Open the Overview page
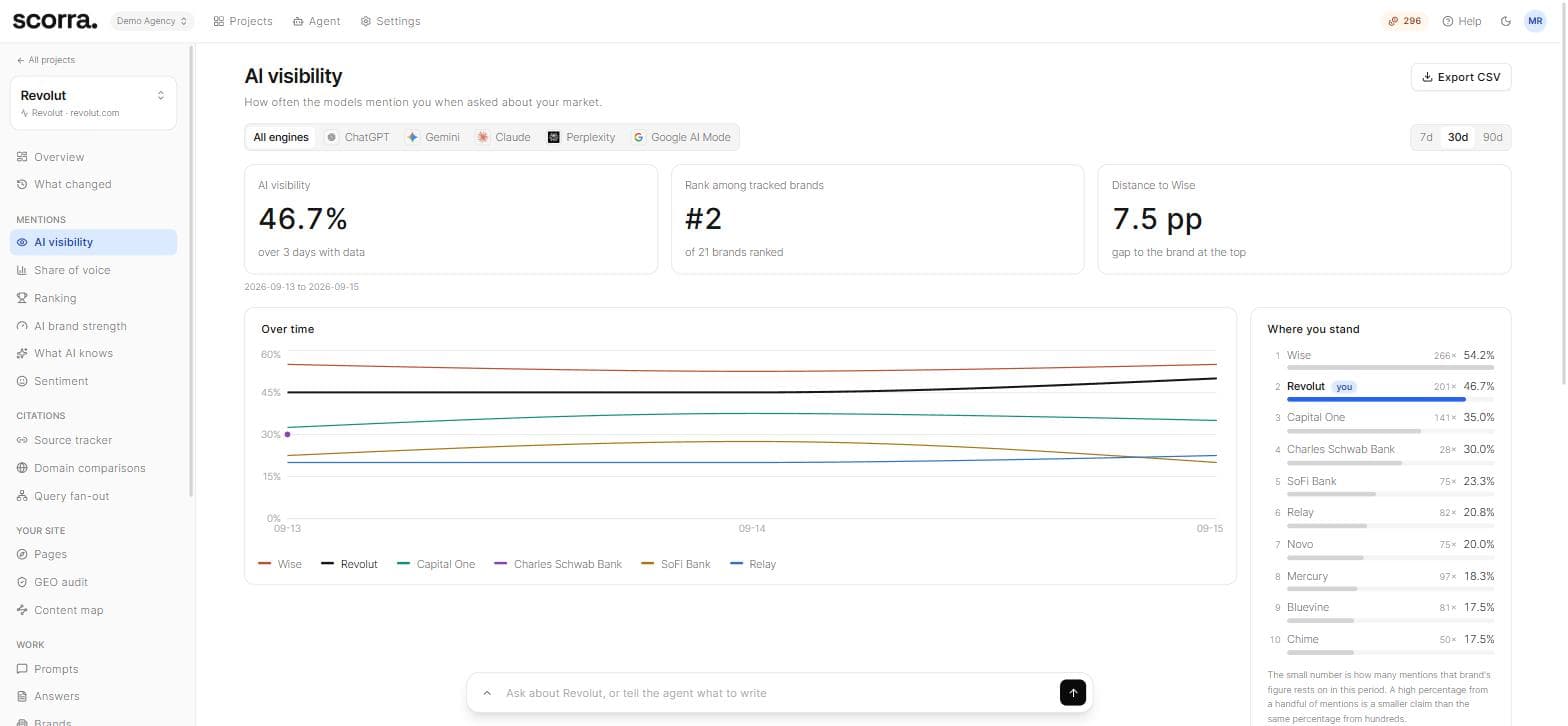 [x=93, y=157]
